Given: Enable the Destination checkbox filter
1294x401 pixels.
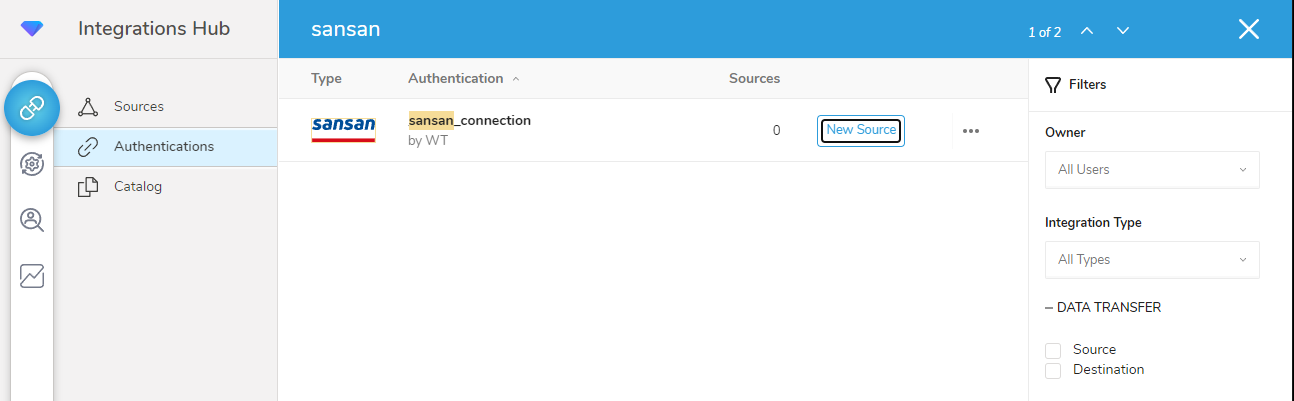Looking at the screenshot, I should [1053, 371].
